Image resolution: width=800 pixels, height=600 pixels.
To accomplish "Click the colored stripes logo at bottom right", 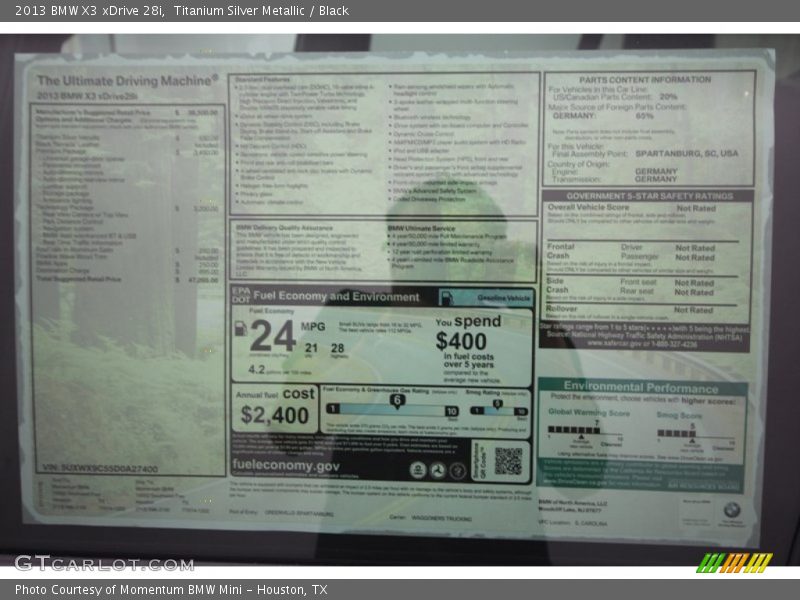I will pos(734,563).
